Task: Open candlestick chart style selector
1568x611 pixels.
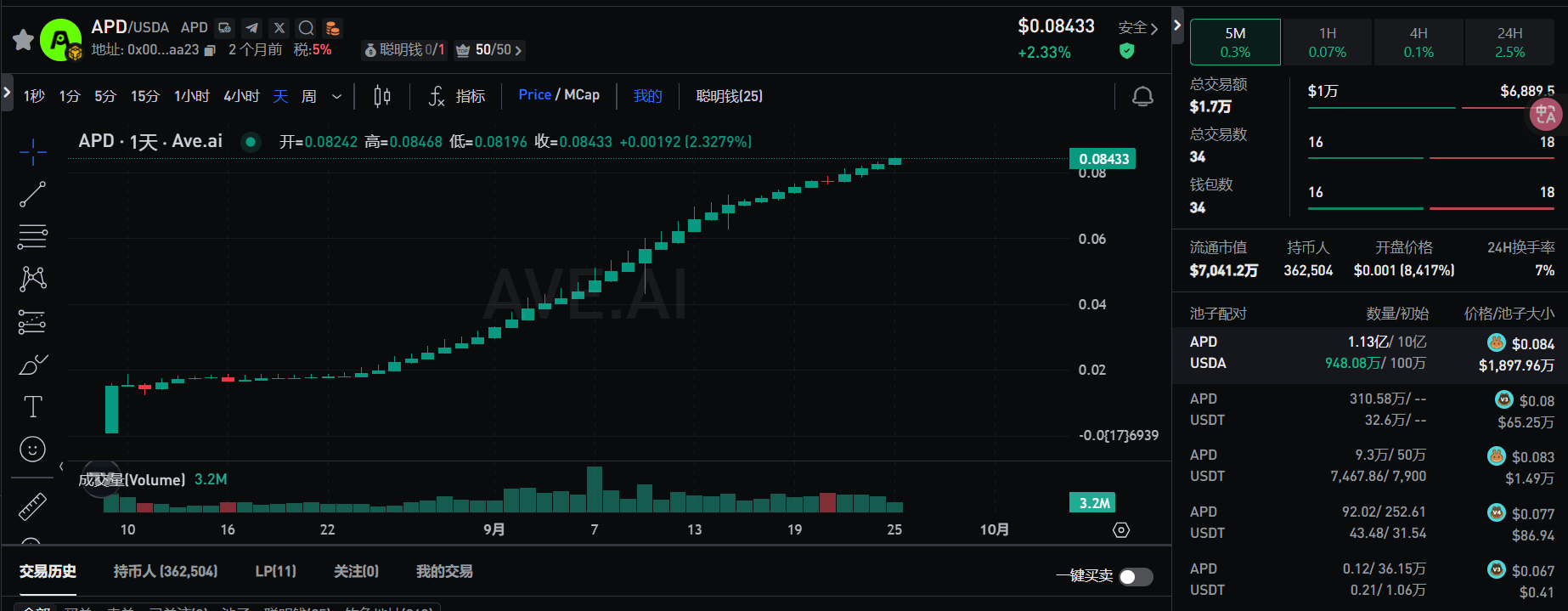Action: tap(382, 96)
